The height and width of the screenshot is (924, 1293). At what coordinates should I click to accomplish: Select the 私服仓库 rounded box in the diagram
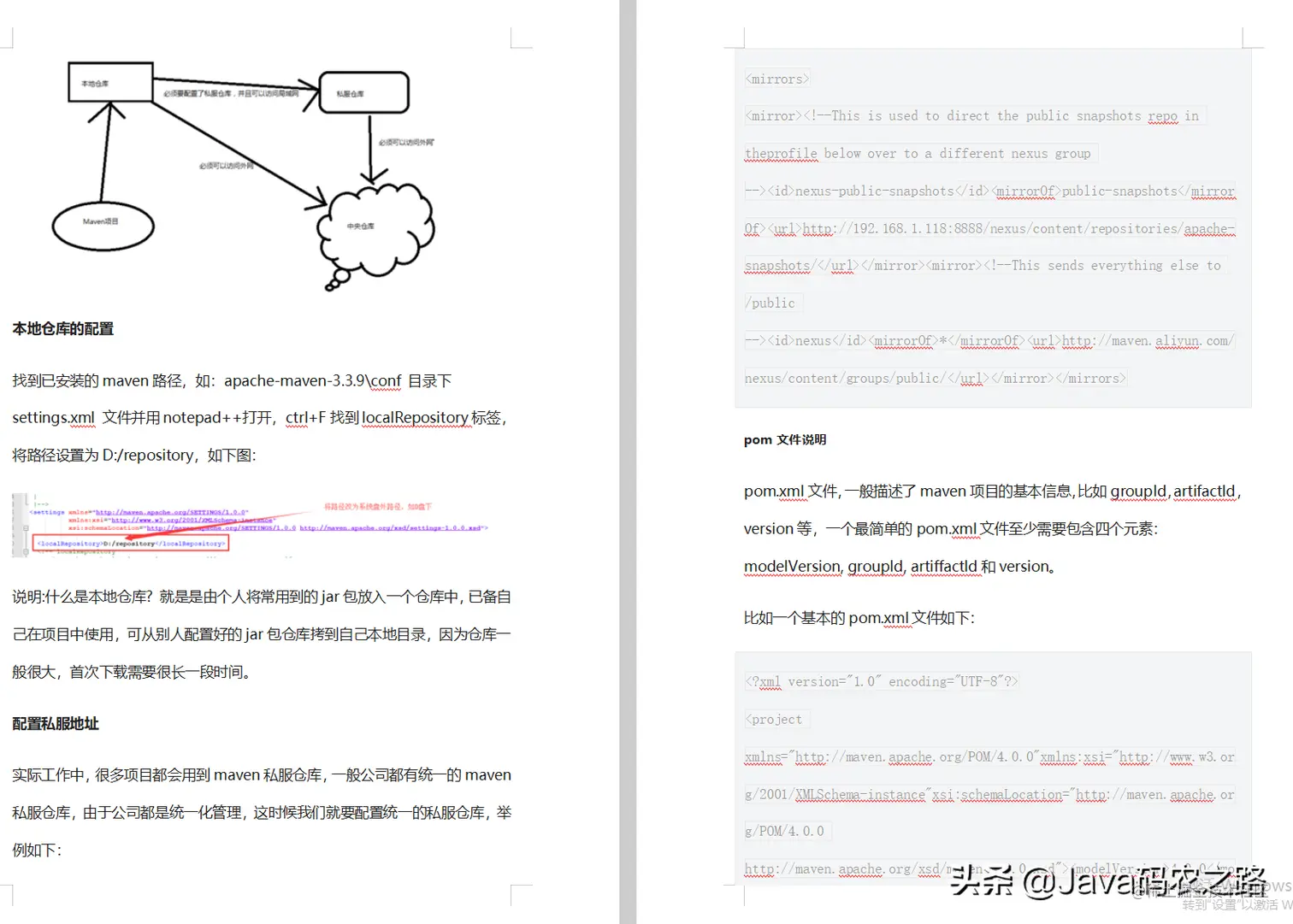point(363,91)
